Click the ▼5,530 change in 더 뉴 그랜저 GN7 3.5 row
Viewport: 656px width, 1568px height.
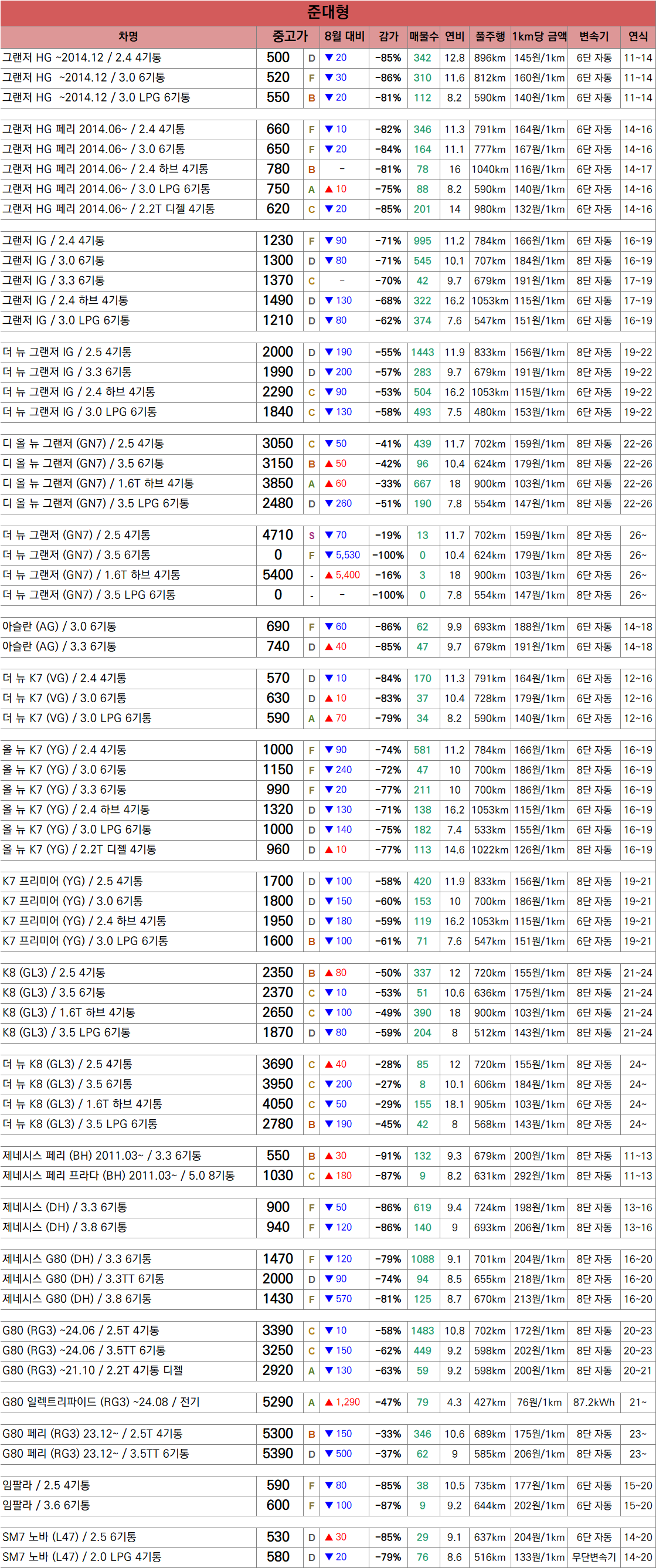342,555
